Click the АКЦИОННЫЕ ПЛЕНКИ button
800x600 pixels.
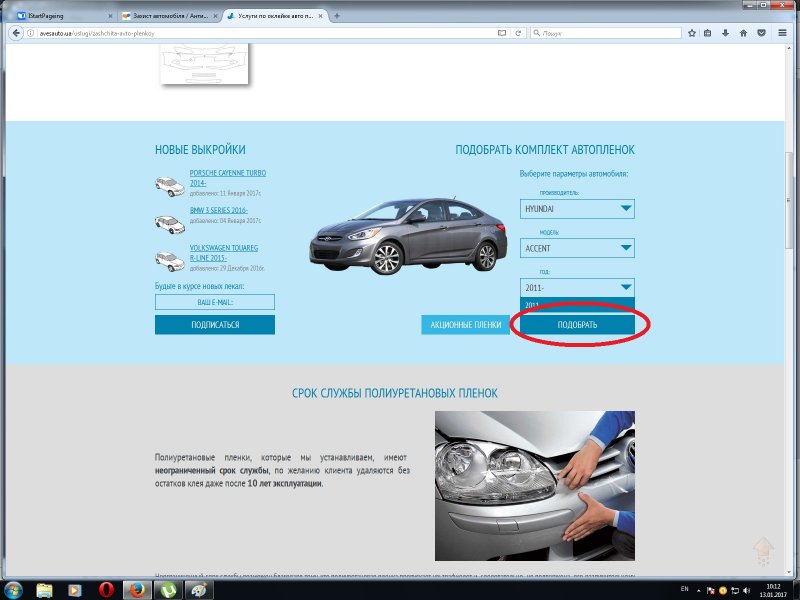pyautogui.click(x=465, y=325)
